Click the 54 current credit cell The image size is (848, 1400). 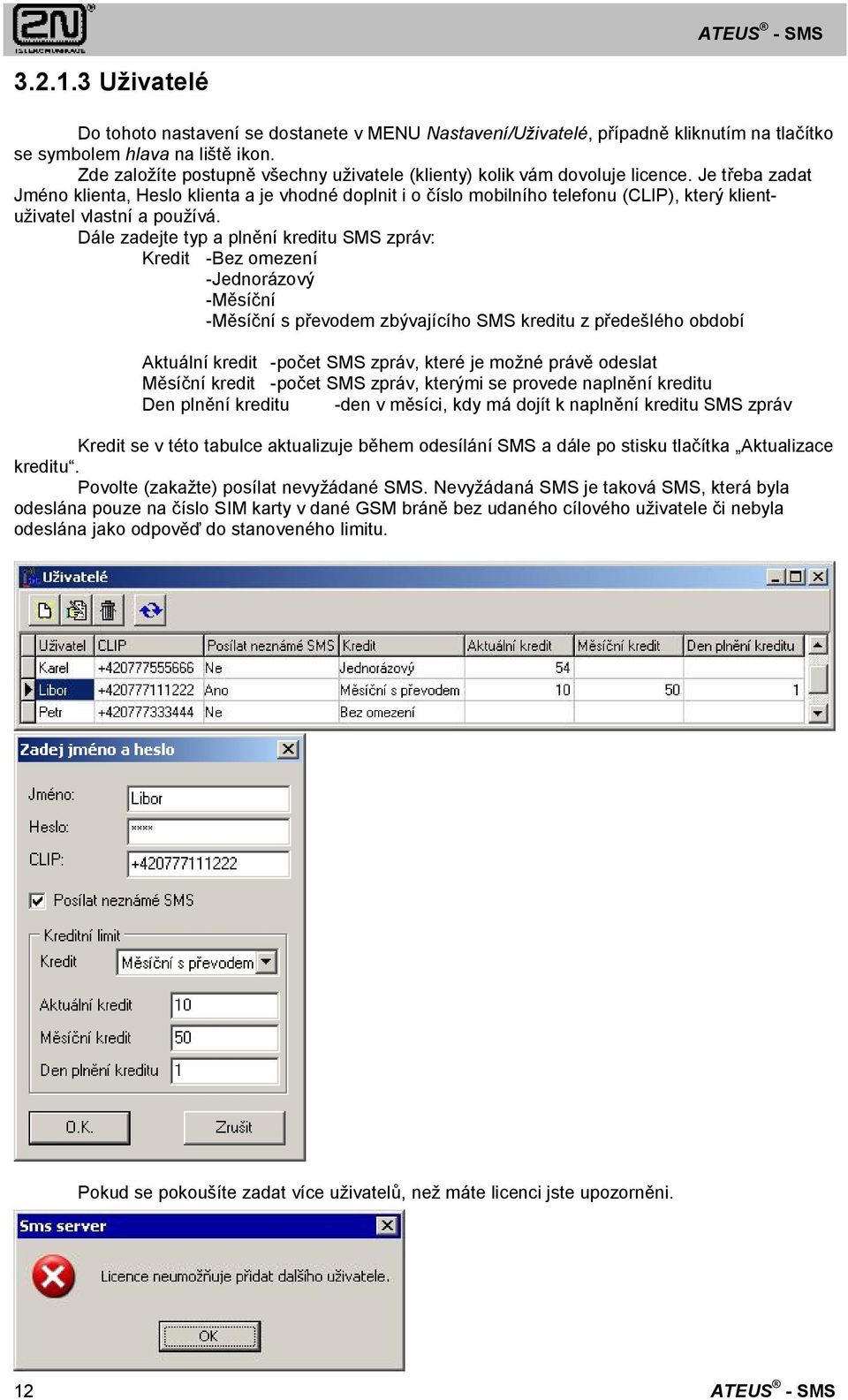pyautogui.click(x=519, y=669)
